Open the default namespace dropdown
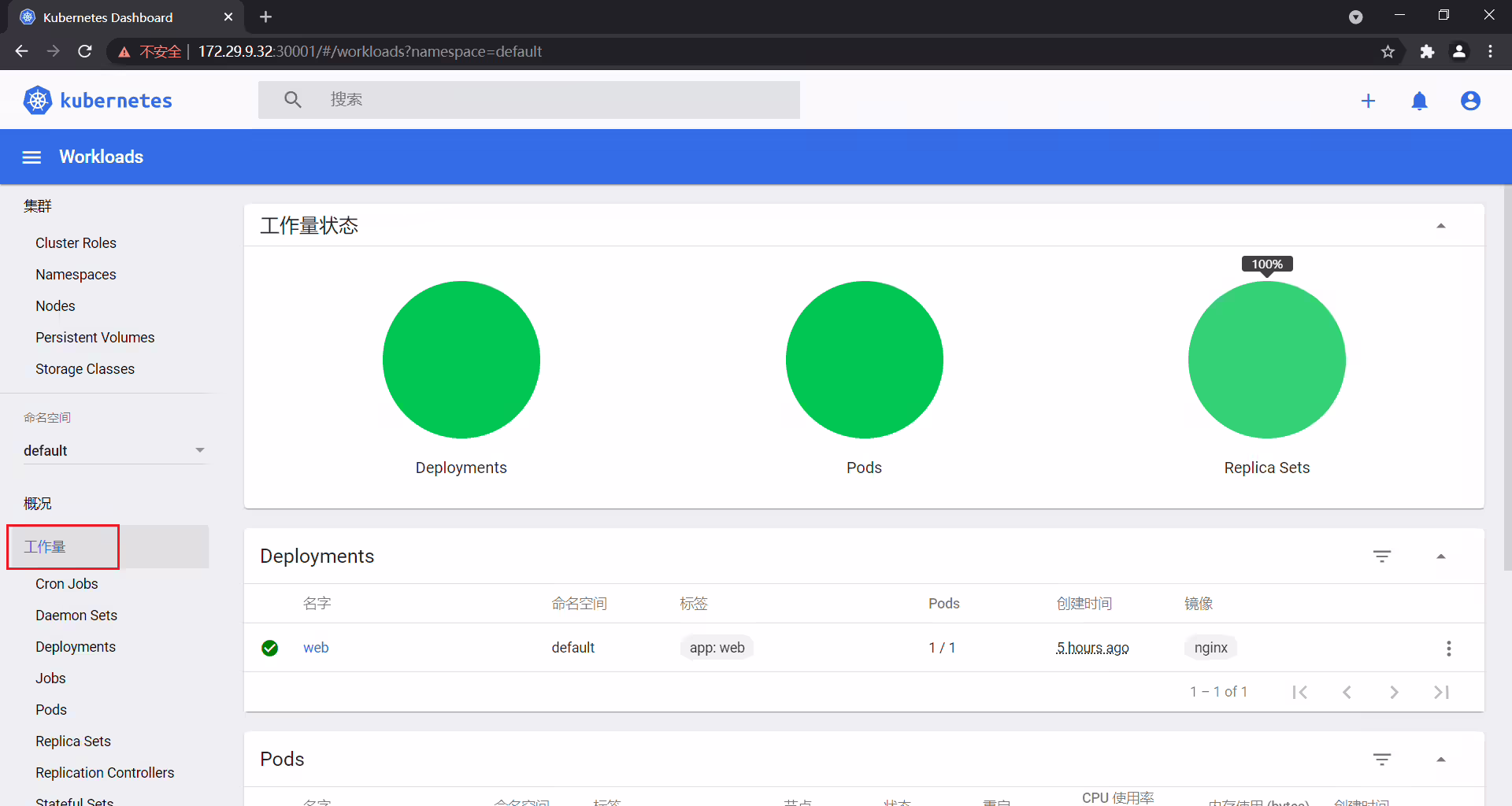1512x806 pixels. [115, 450]
